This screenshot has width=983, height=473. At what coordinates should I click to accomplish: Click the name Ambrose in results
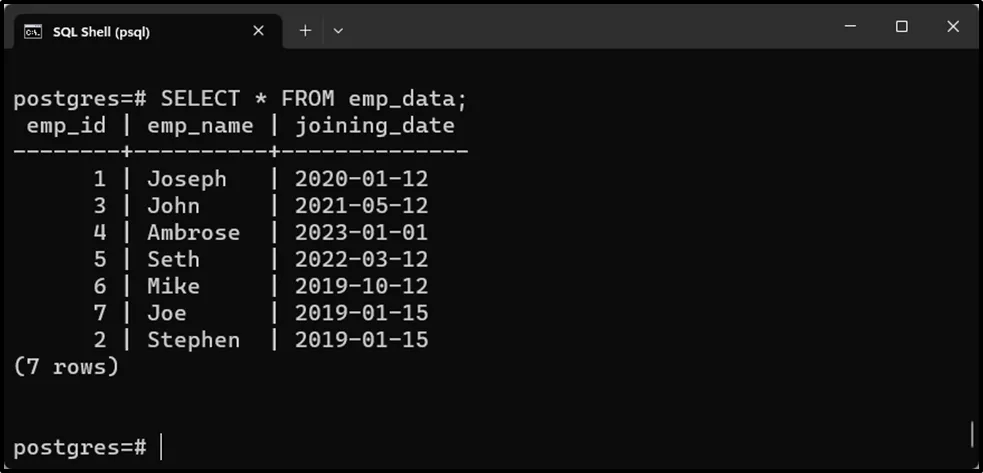pyautogui.click(x=193, y=233)
